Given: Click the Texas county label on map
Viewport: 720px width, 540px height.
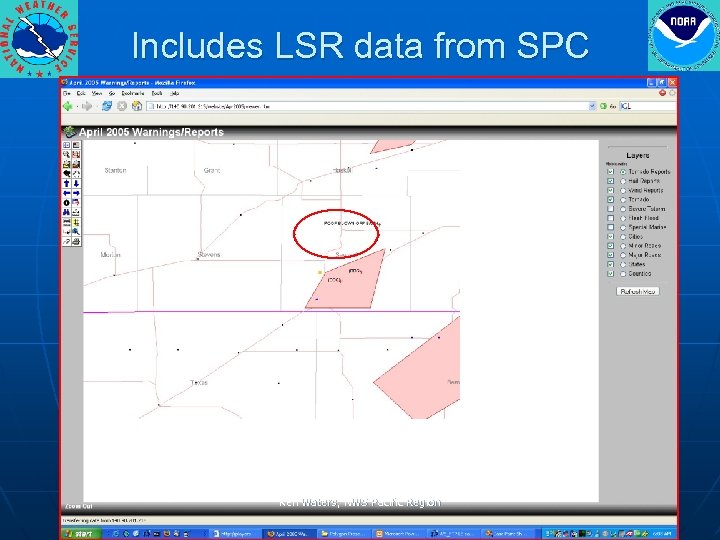Looking at the screenshot, I should point(199,382).
